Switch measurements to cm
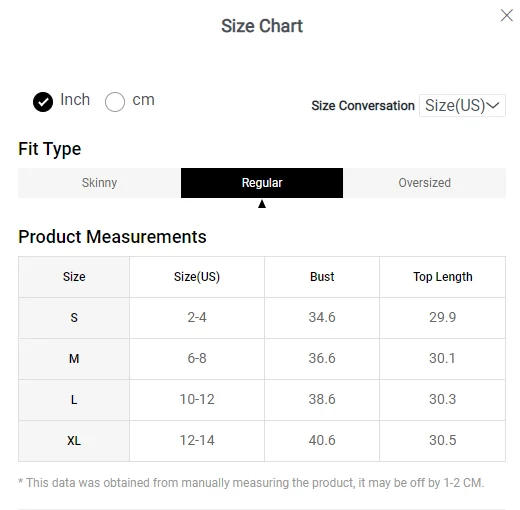This screenshot has height=510, width=520. tap(115, 102)
